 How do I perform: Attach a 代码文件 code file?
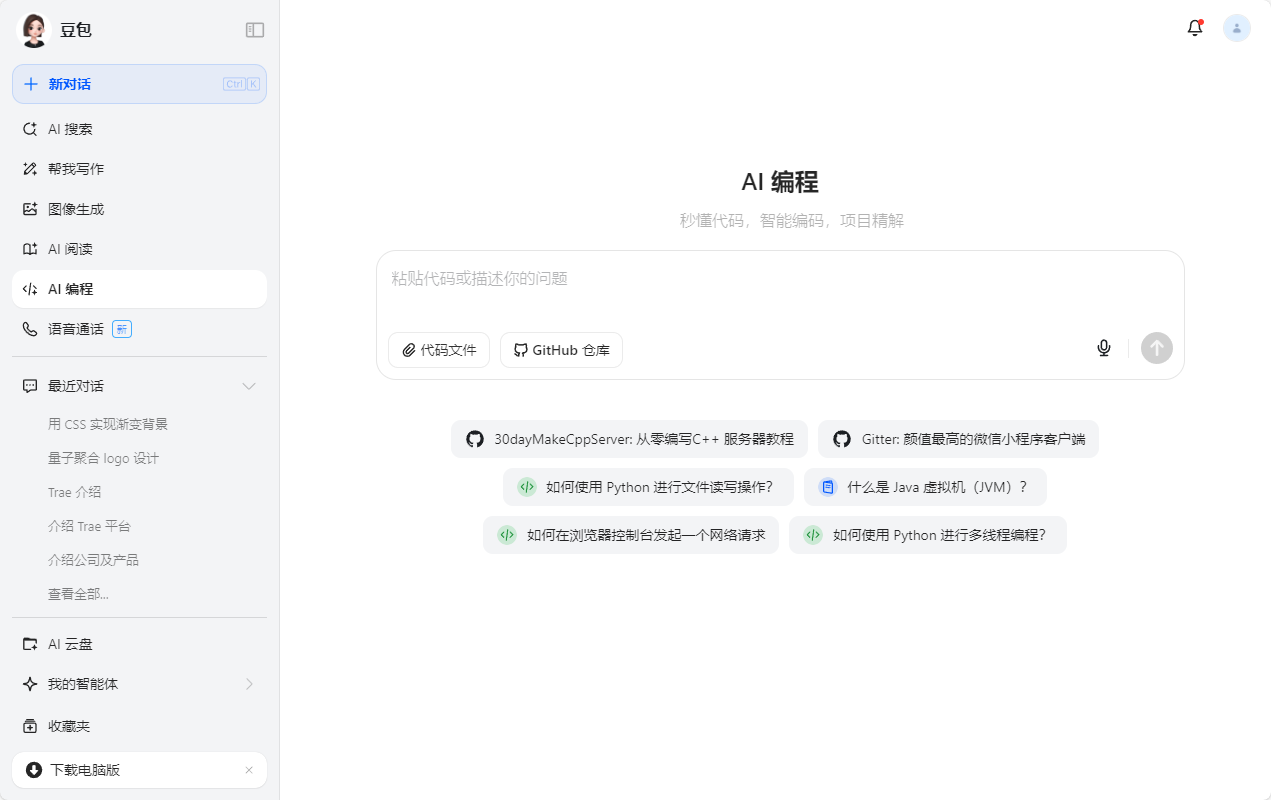pos(438,349)
